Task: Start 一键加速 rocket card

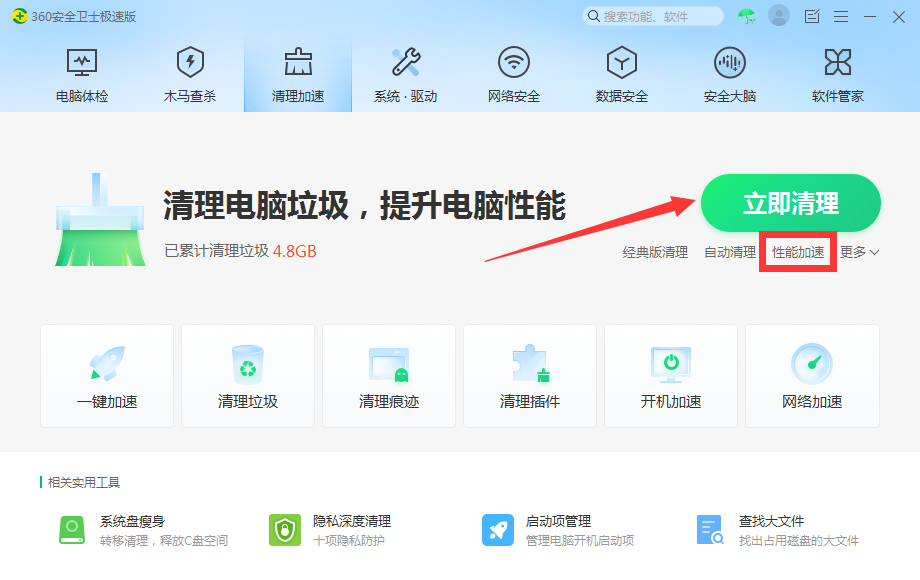Action: point(107,376)
